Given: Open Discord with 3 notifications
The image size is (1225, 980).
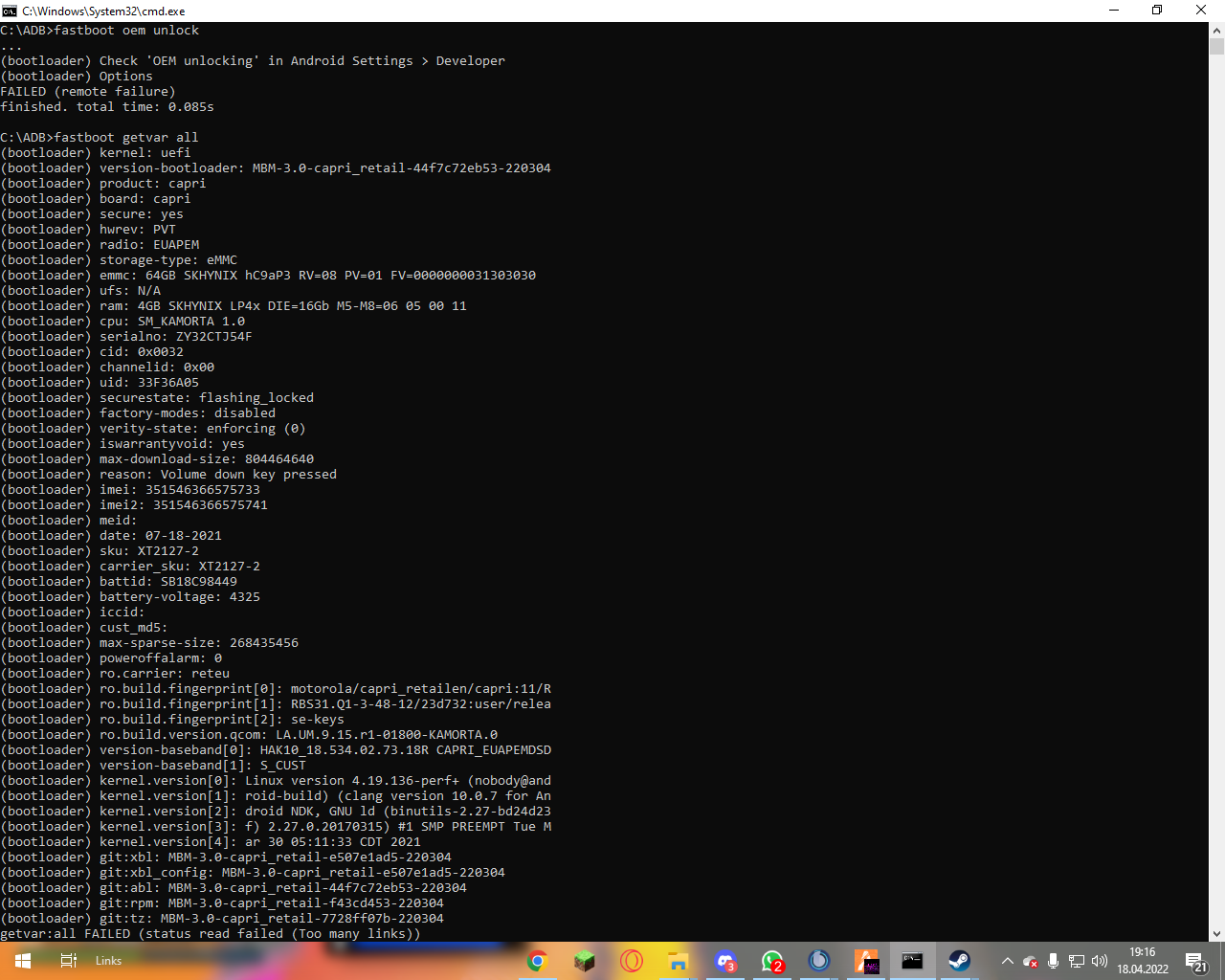Looking at the screenshot, I should tap(725, 961).
